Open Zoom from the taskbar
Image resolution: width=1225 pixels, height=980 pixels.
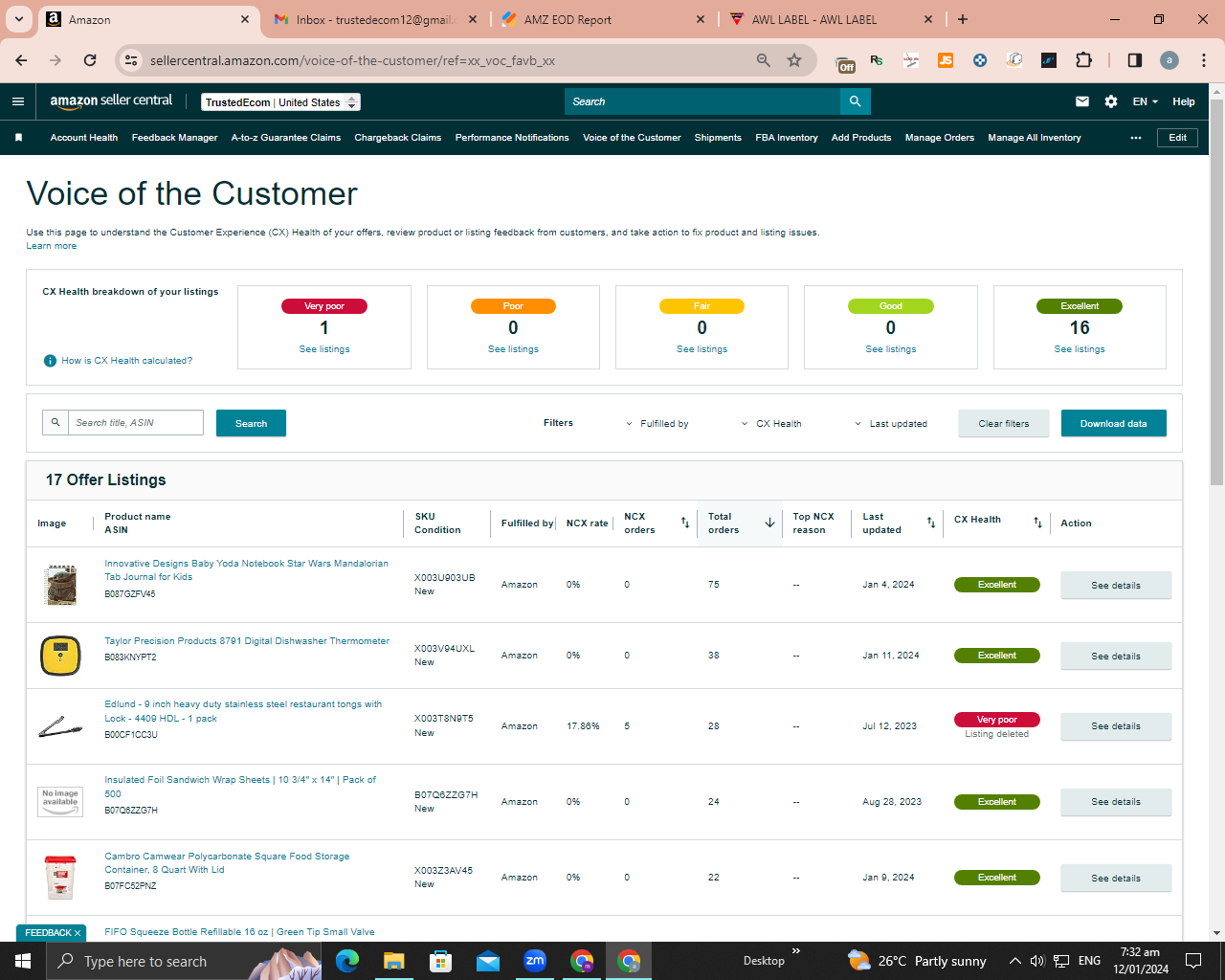pos(535,961)
